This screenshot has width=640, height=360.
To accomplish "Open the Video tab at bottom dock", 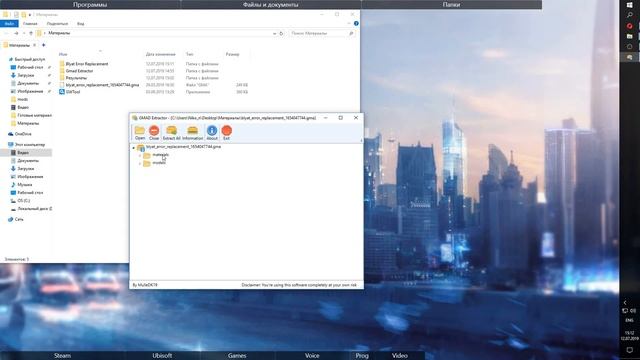I will point(400,356).
